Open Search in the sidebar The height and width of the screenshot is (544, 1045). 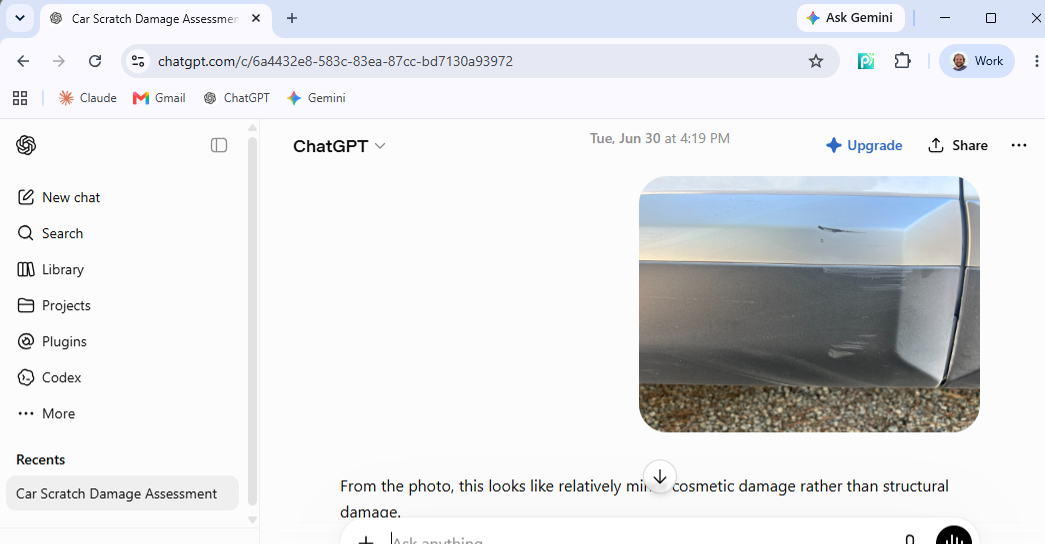(51, 233)
